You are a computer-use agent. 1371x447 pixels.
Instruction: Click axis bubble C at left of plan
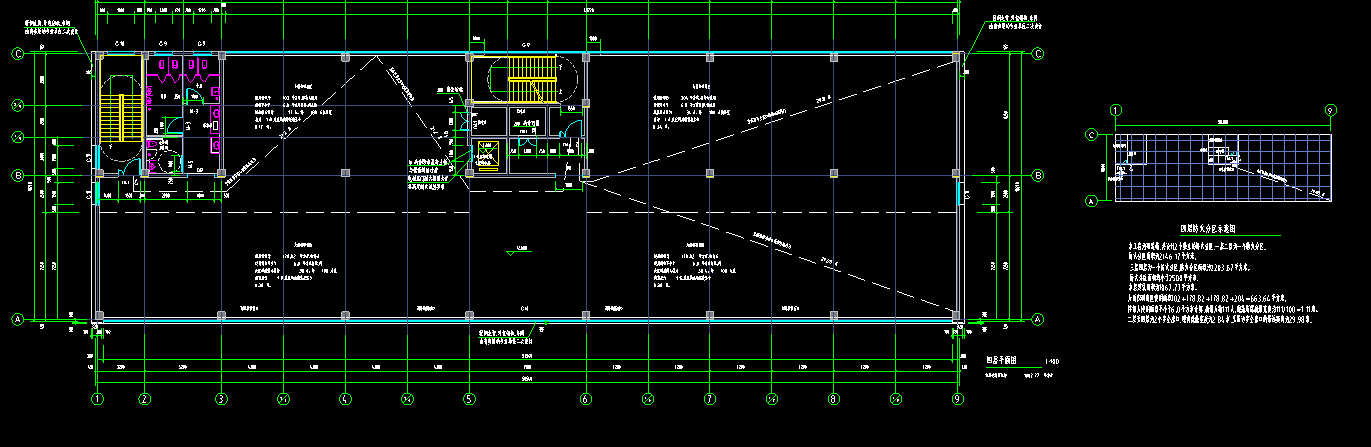click(17, 54)
